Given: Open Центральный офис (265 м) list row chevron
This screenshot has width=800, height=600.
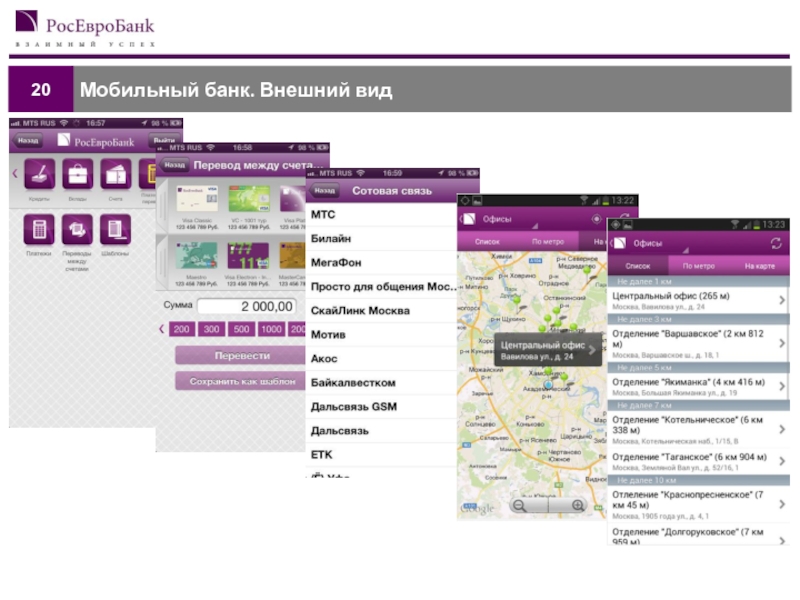Looking at the screenshot, I should (782, 301).
